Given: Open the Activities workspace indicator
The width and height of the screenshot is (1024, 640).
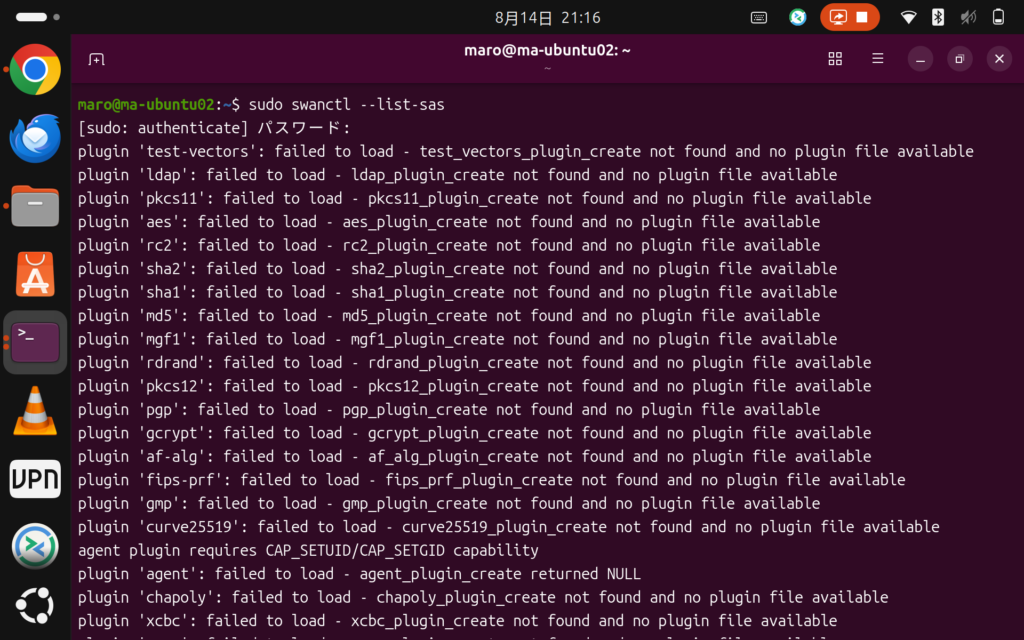Looking at the screenshot, I should (38, 17).
